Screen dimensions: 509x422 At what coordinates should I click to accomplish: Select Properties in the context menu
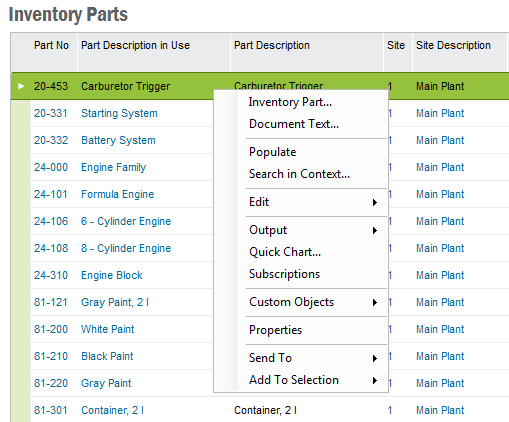[x=275, y=330]
